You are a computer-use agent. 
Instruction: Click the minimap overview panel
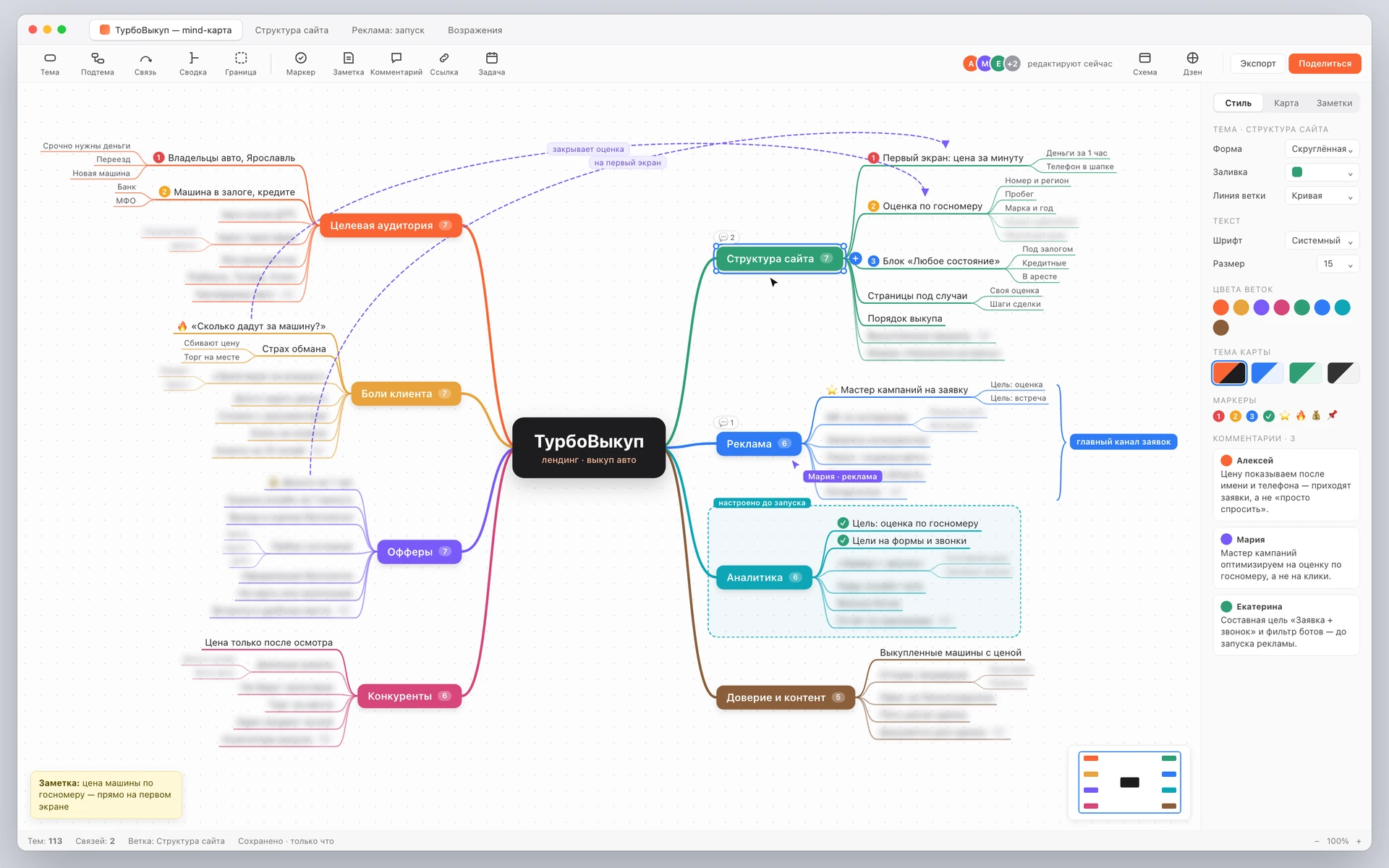coord(1129,782)
